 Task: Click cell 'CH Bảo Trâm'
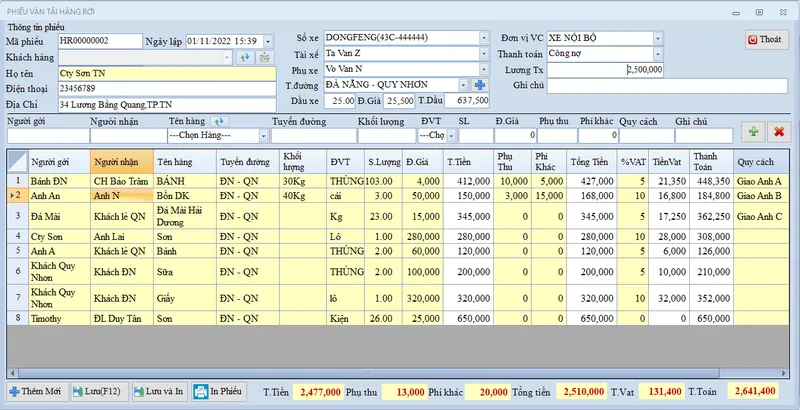tap(122, 181)
